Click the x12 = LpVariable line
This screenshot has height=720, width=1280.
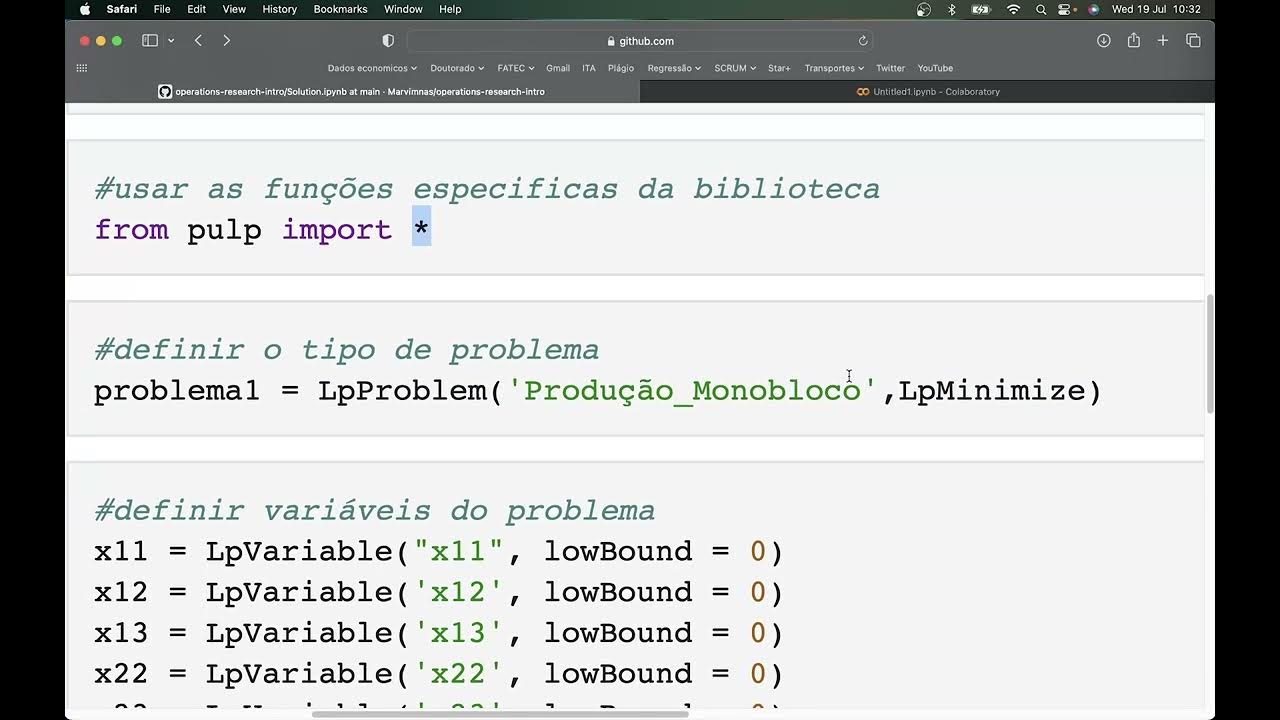(x=438, y=593)
